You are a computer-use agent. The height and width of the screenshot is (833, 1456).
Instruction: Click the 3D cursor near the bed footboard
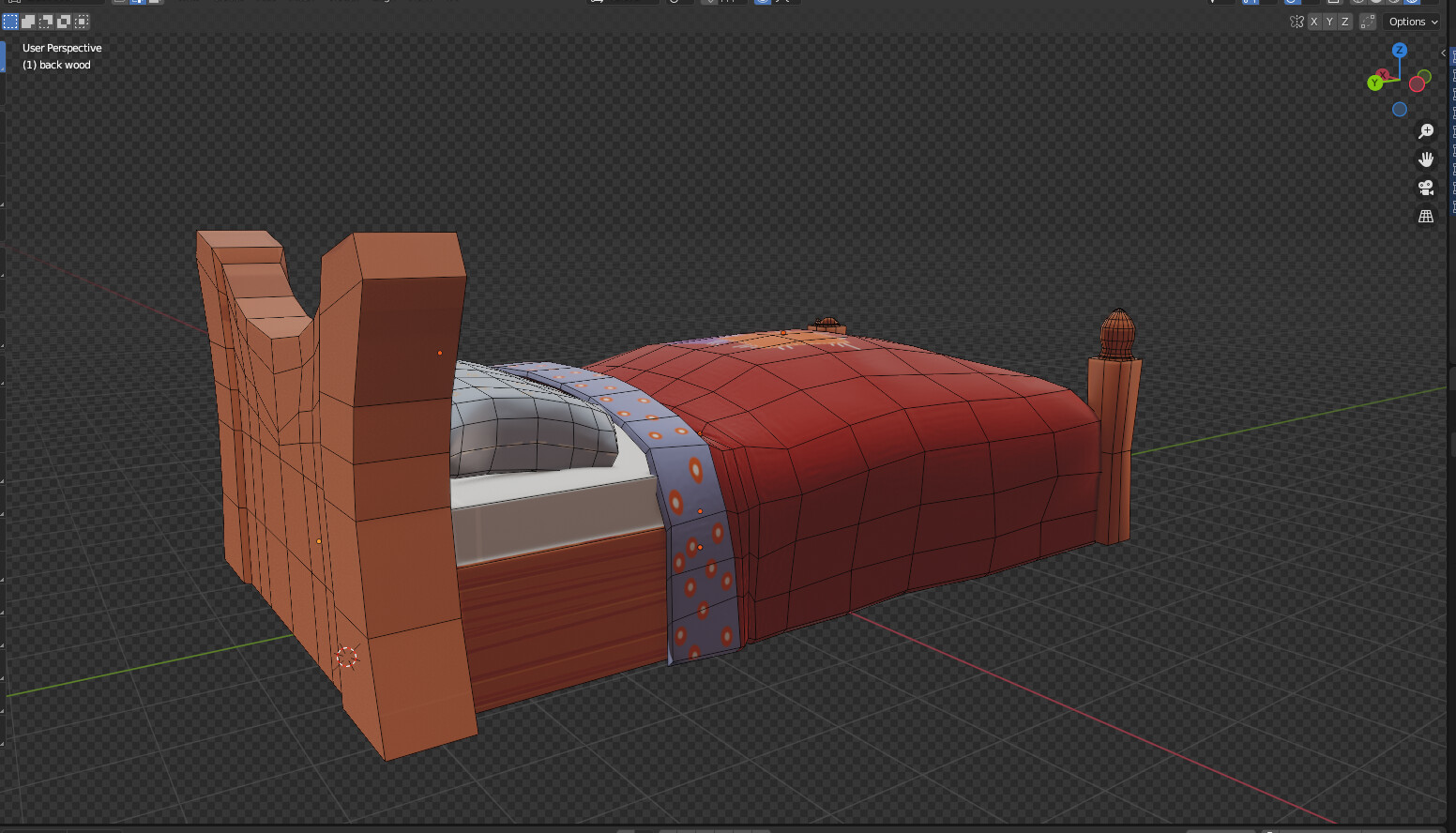pos(347,658)
